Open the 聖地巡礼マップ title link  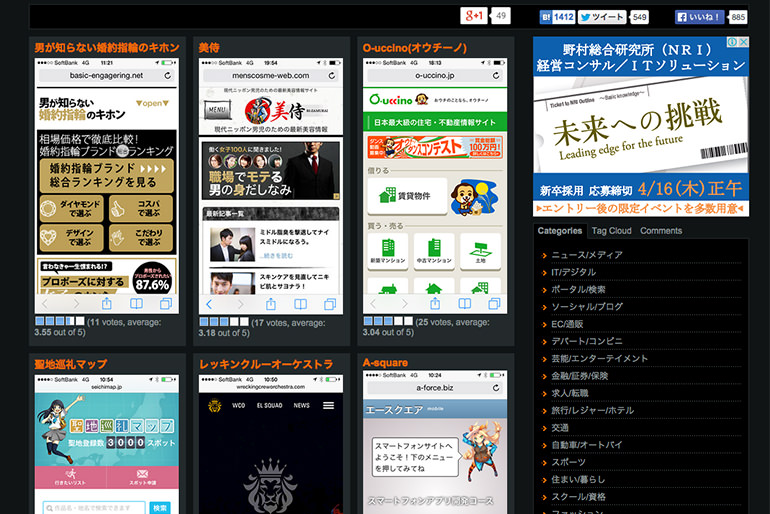[x=71, y=364]
